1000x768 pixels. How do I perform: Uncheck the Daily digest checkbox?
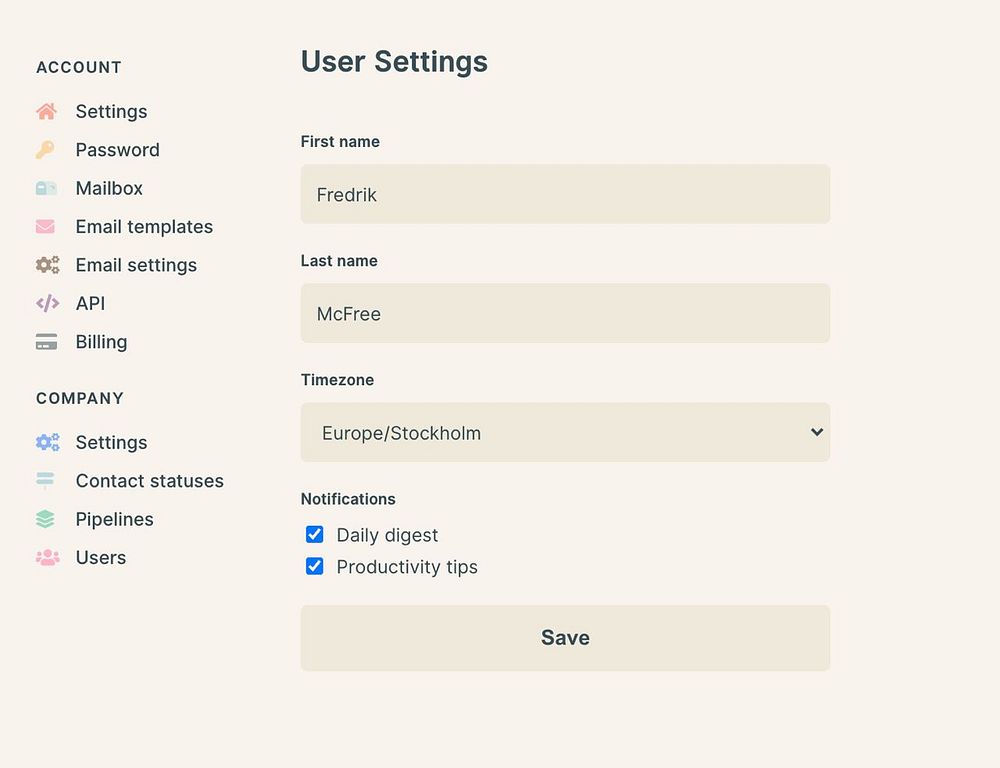(315, 534)
